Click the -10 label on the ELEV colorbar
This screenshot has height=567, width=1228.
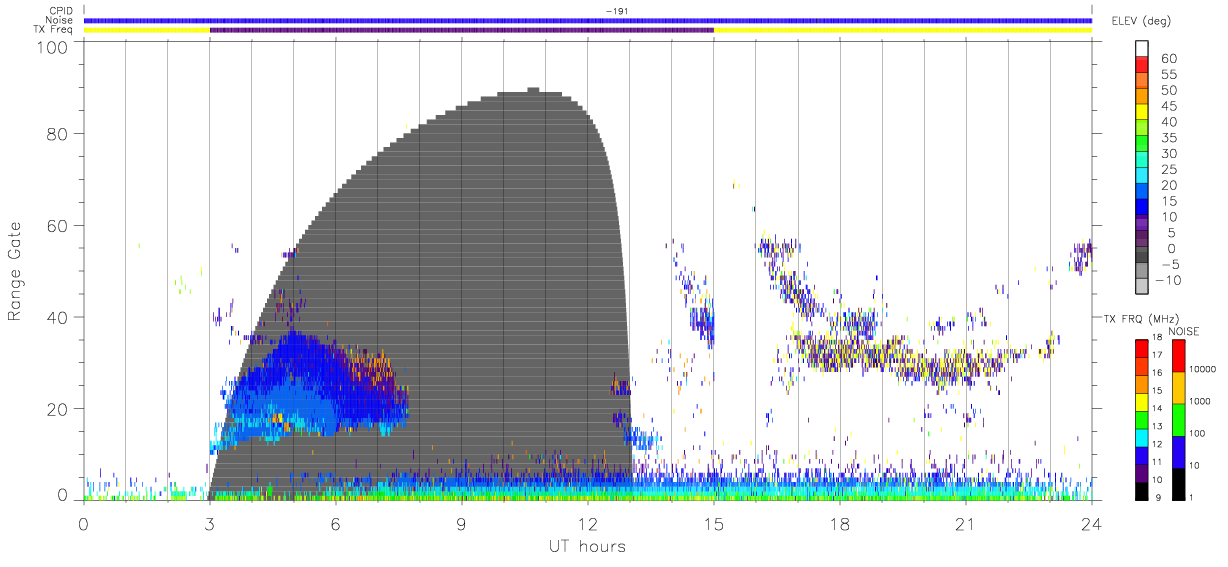point(1168,279)
